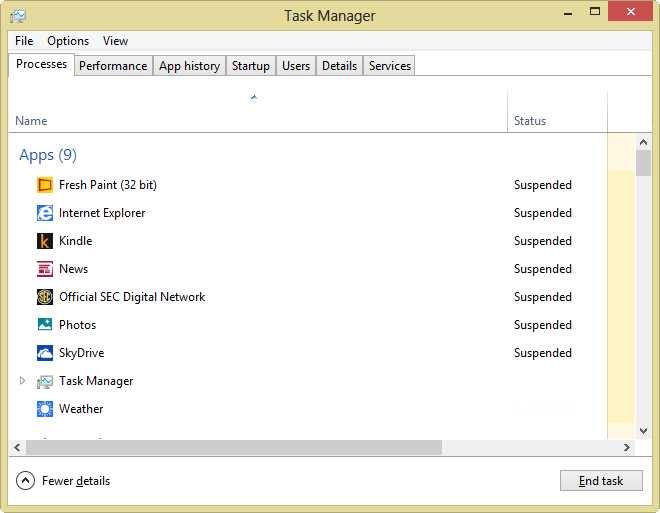Image resolution: width=660 pixels, height=513 pixels.
Task: Close the Task Manager window
Action: pos(630,11)
